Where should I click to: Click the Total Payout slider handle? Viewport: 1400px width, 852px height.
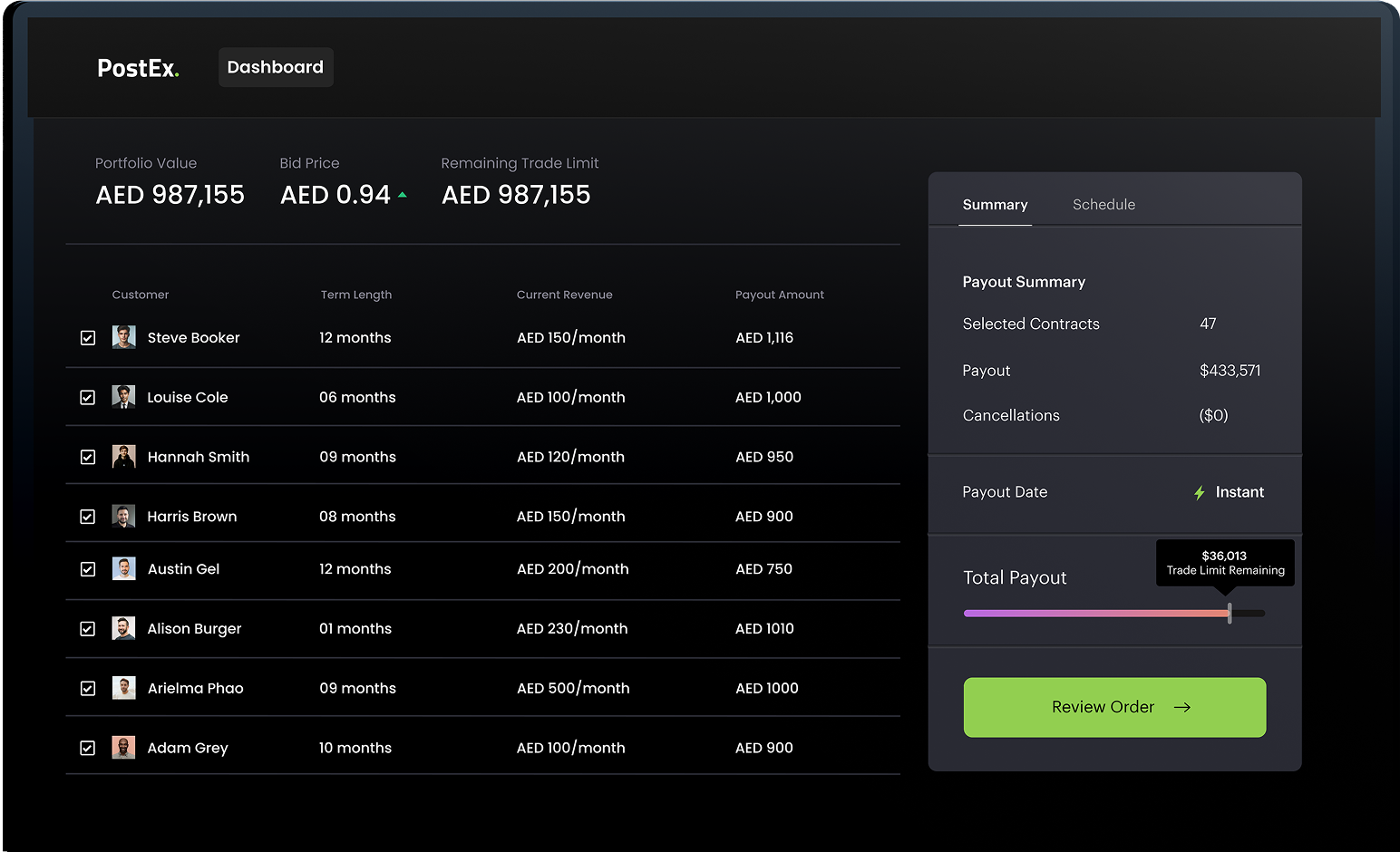coord(1230,614)
